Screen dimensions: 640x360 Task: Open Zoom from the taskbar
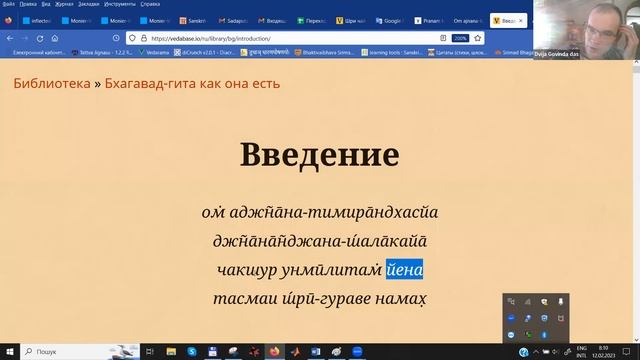point(357,351)
